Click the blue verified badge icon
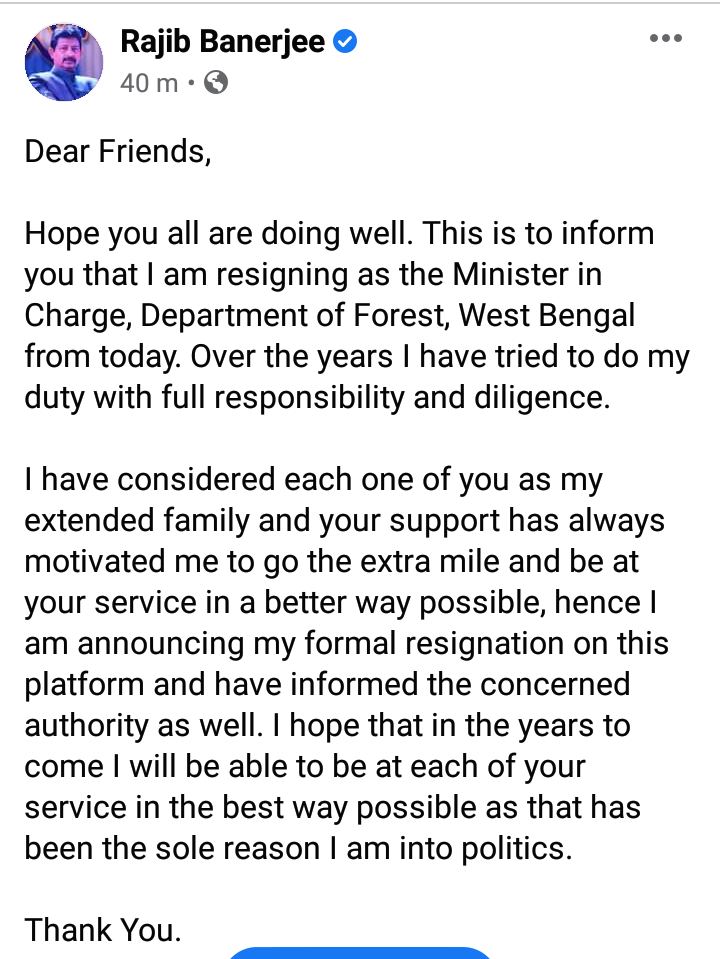This screenshot has width=720, height=959. pos(345,42)
